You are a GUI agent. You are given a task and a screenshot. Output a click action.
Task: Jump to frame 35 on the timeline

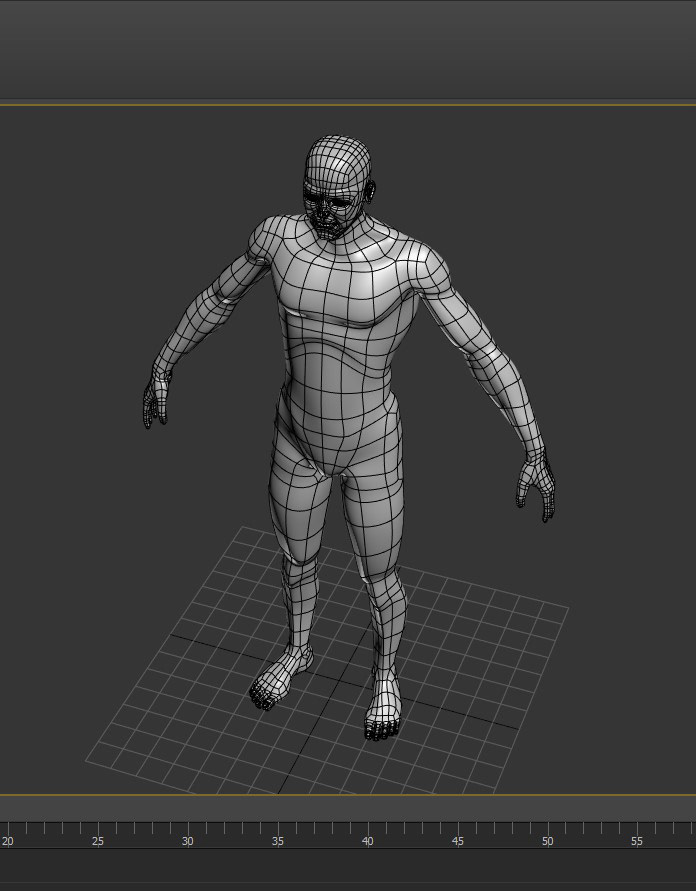[x=277, y=841]
